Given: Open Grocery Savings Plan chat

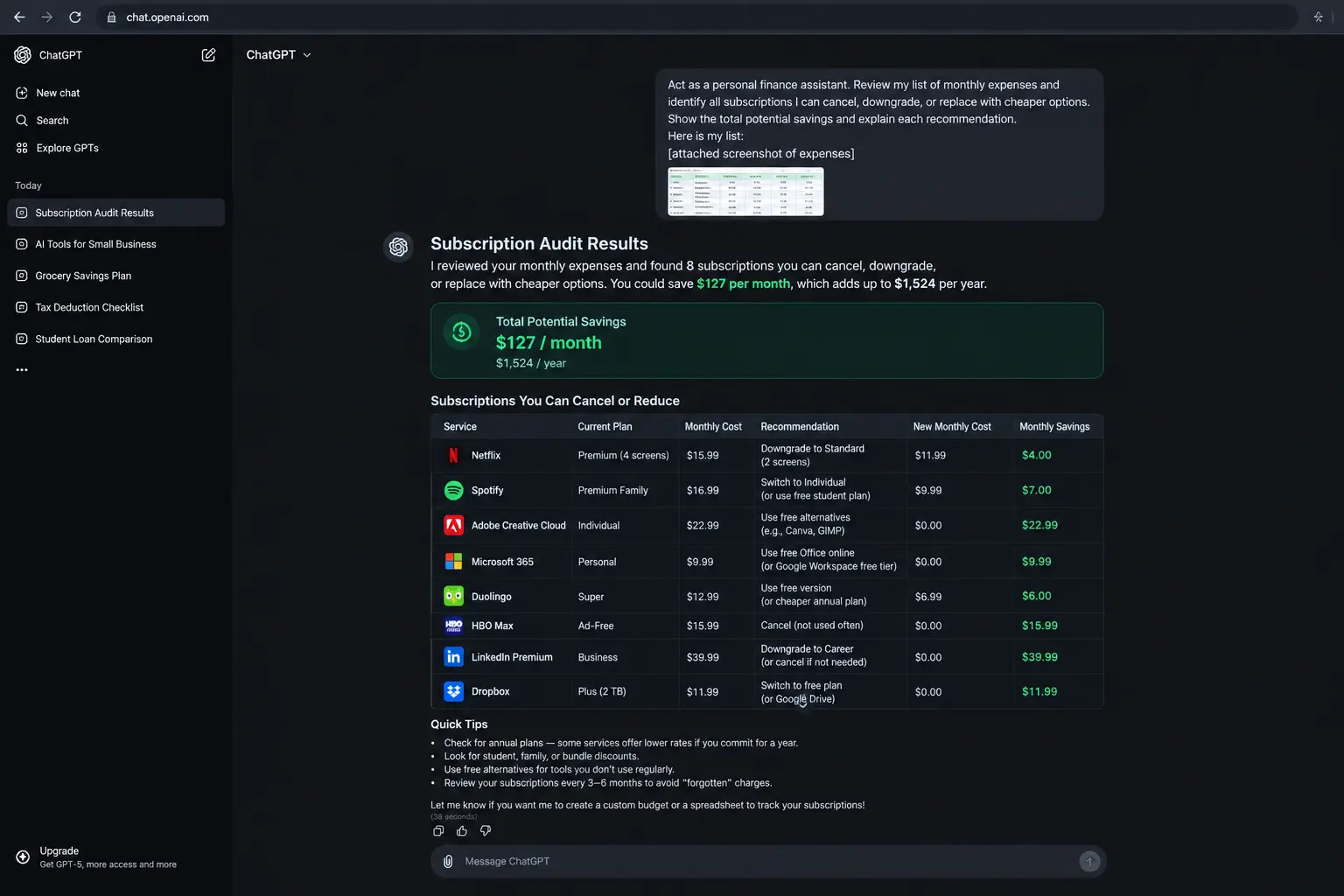Looking at the screenshot, I should [115, 276].
